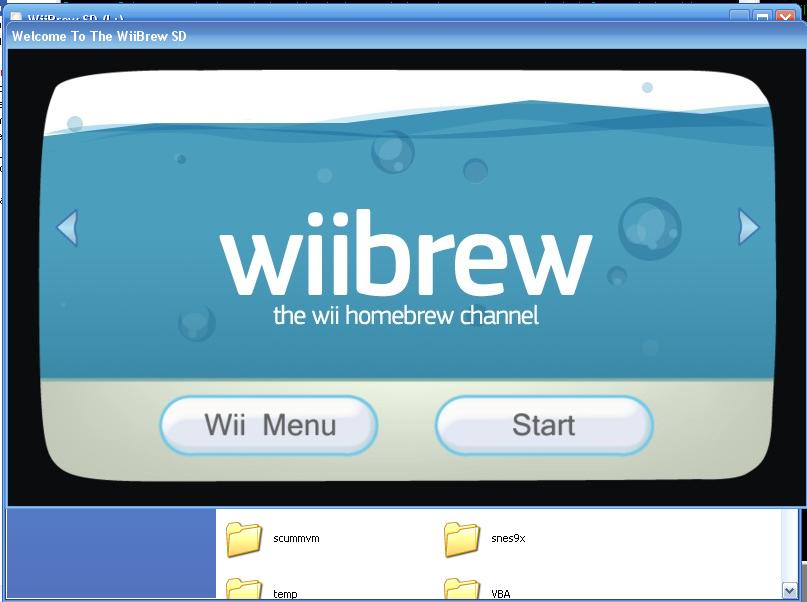Click the left arrow on the channel screen
807x602 pixels.
[68, 227]
